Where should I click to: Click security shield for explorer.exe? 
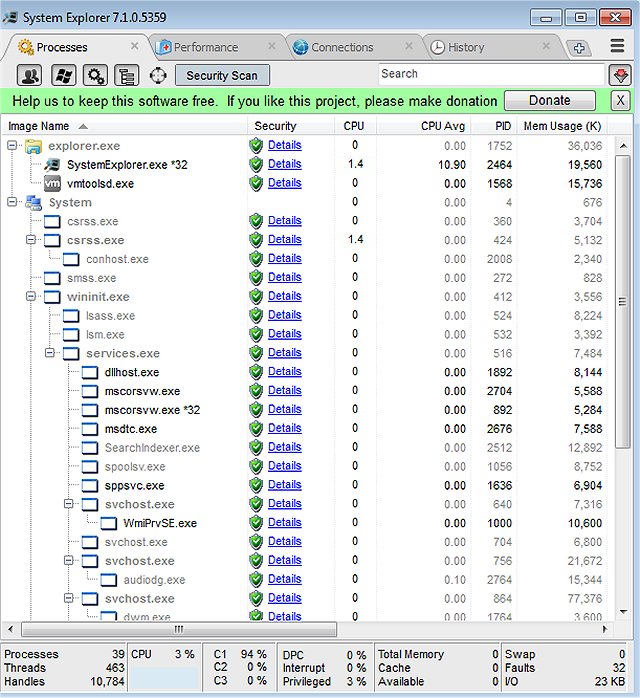[256, 146]
